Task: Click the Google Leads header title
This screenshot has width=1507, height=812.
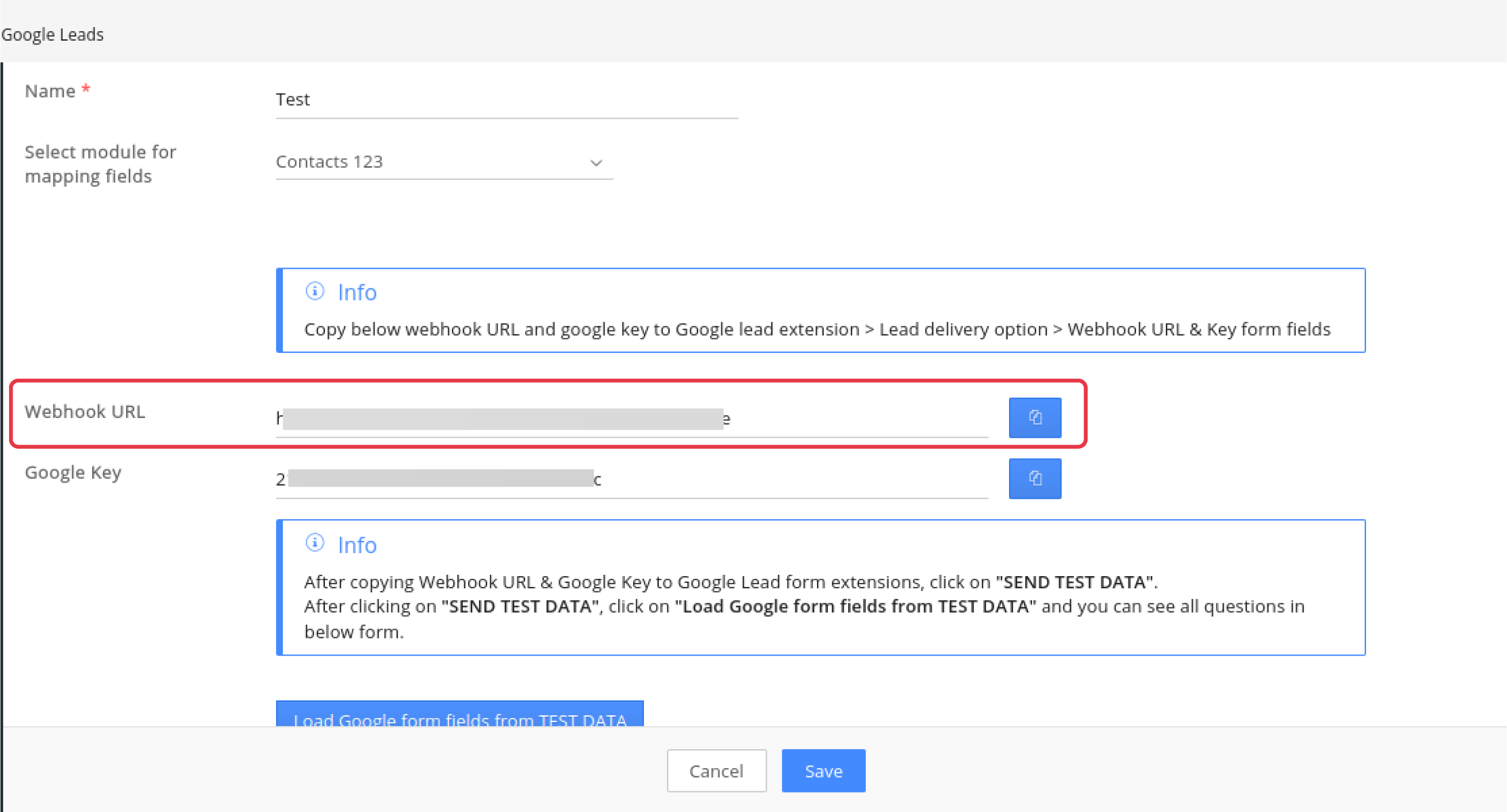Action: pos(53,34)
